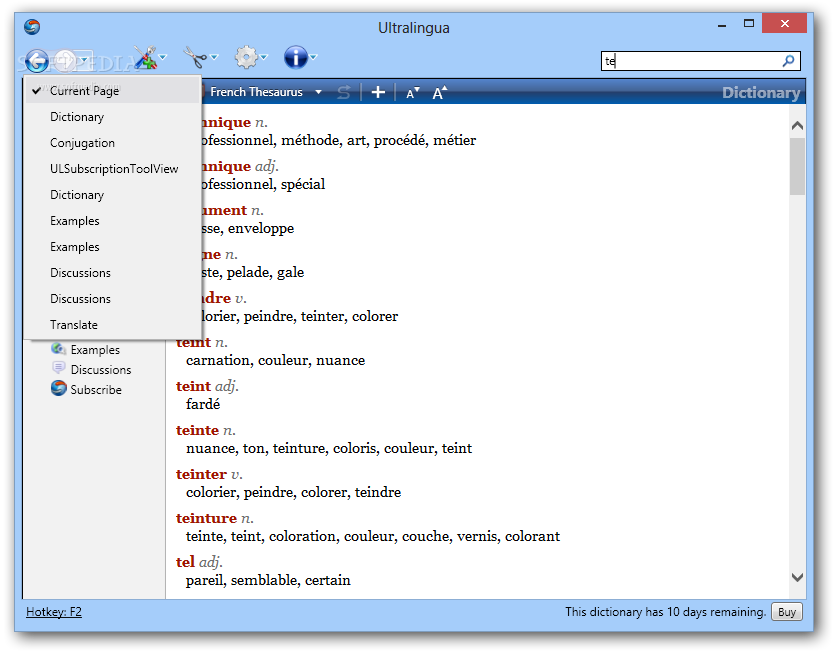Open Examples icon in the sidebar
This screenshot has width=834, height=652.
coord(58,349)
